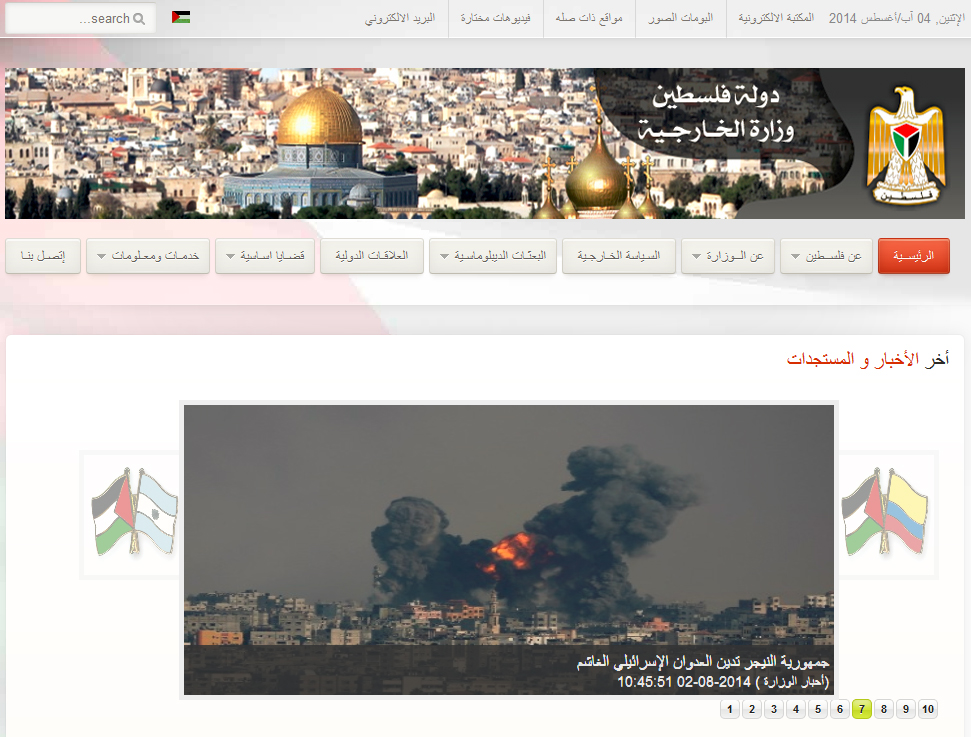Switch to news slide number 3
This screenshot has height=737, width=971.
(773, 709)
